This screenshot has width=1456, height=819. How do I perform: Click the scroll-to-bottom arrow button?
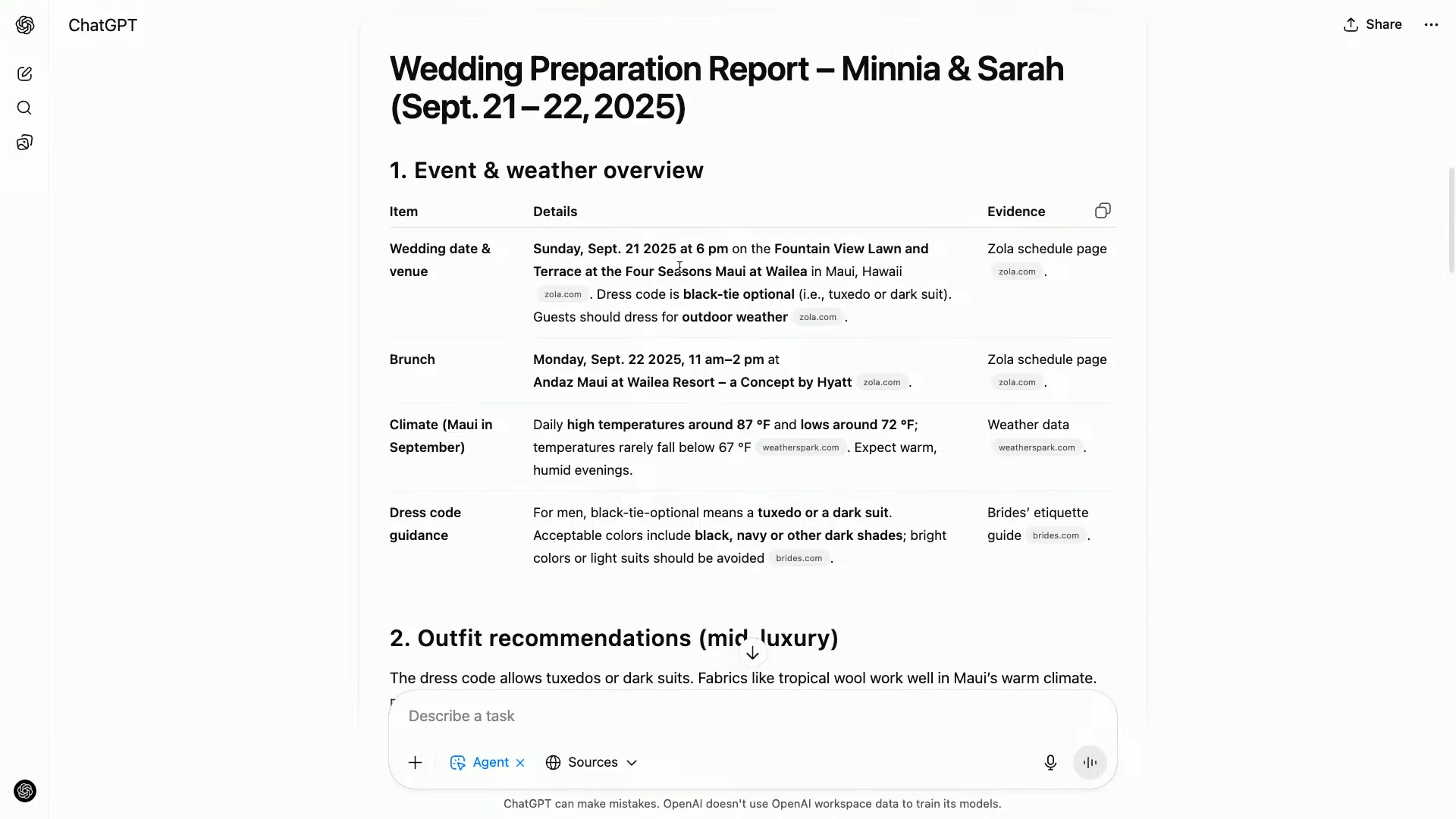[752, 653]
